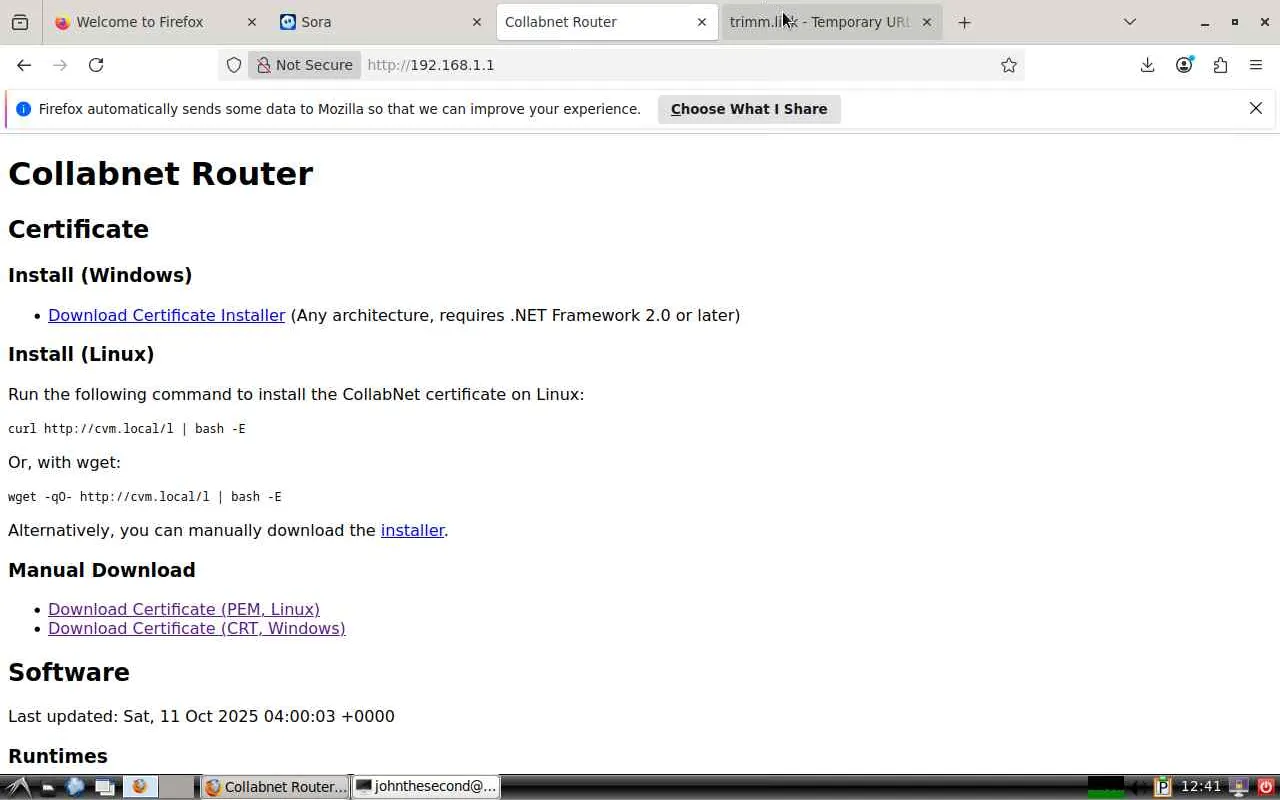
Task: Open the manual installer link
Action: pyautogui.click(x=412, y=530)
